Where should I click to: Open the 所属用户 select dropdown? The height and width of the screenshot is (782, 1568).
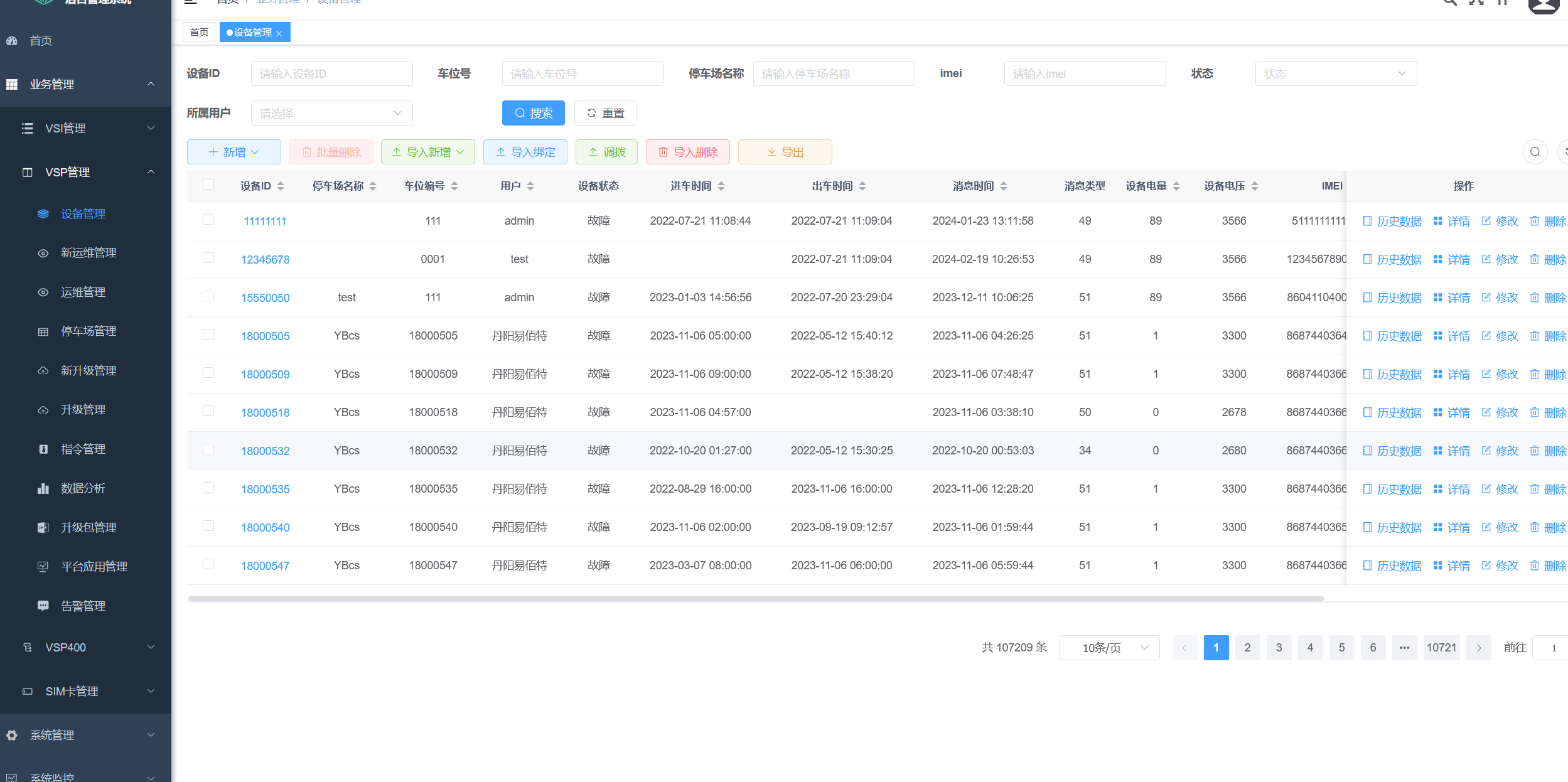point(331,113)
